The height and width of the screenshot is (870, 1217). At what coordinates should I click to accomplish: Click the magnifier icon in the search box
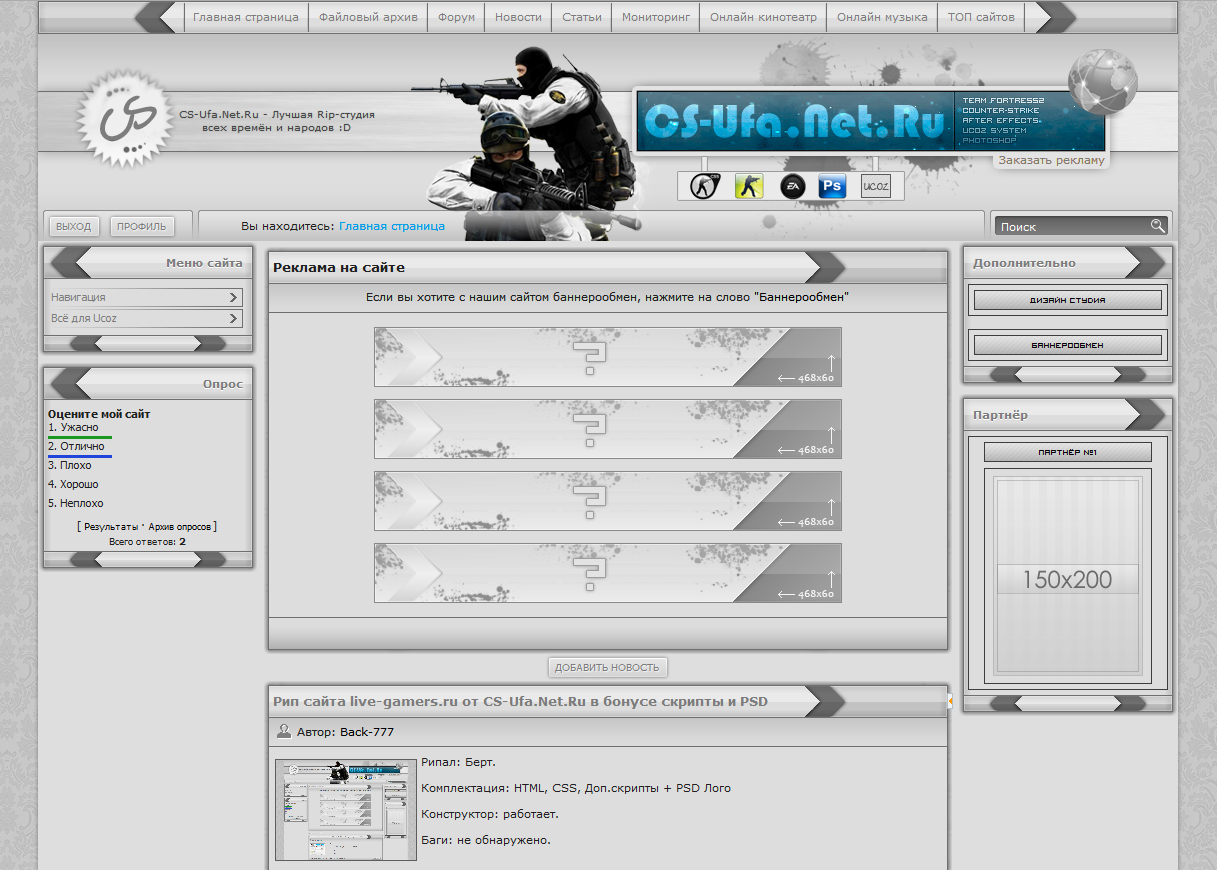pos(1157,226)
